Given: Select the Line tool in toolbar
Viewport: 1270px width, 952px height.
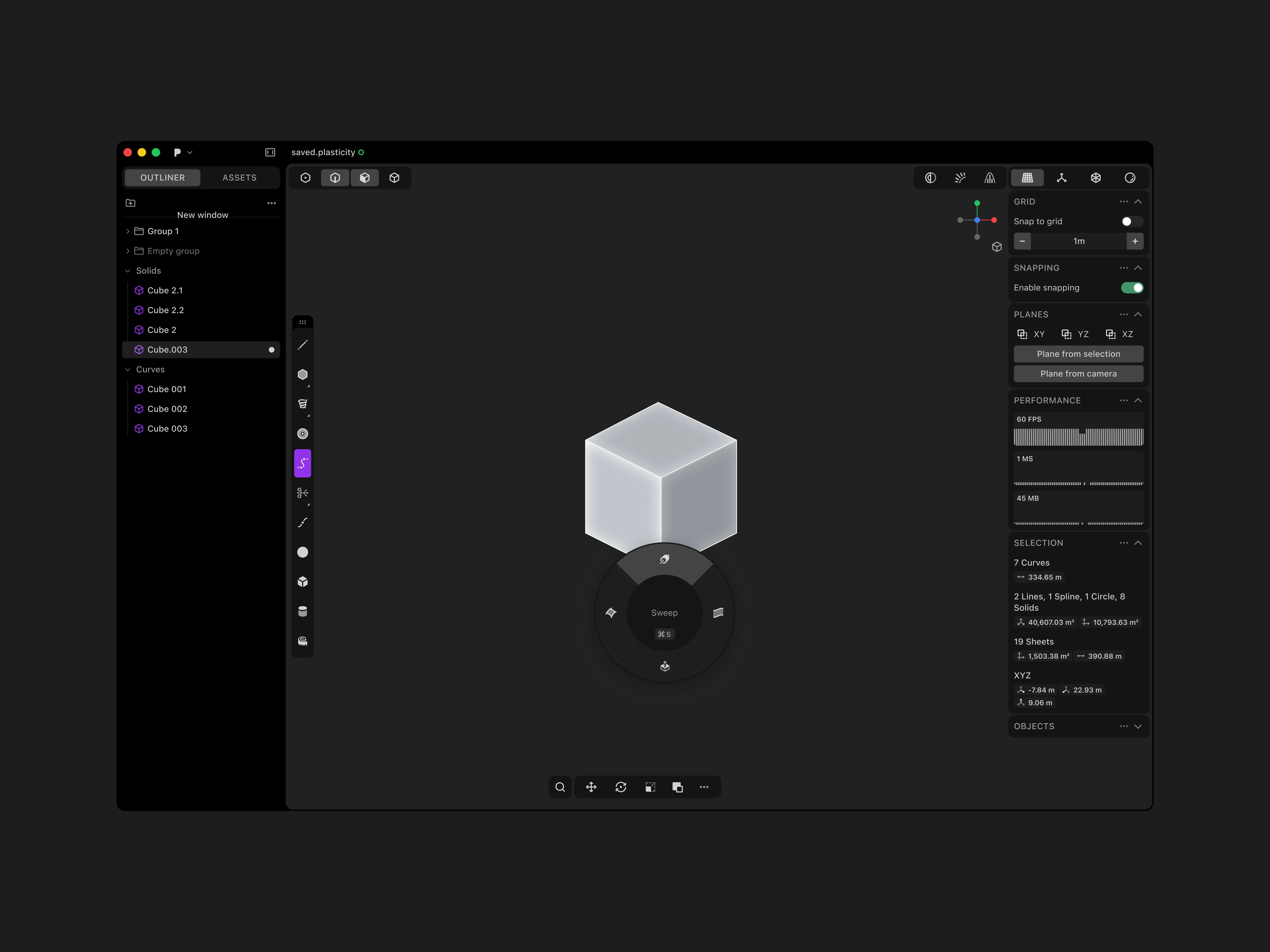Looking at the screenshot, I should coord(303,345).
